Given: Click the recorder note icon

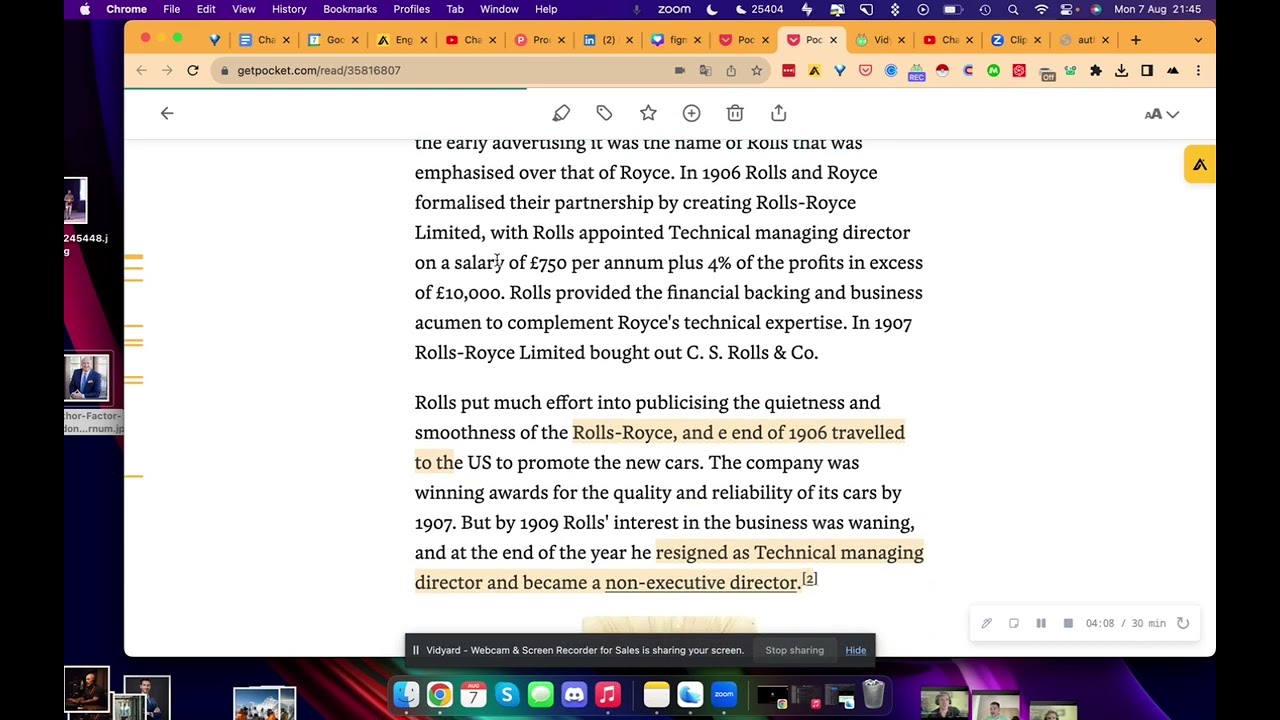Looking at the screenshot, I should coord(1013,623).
